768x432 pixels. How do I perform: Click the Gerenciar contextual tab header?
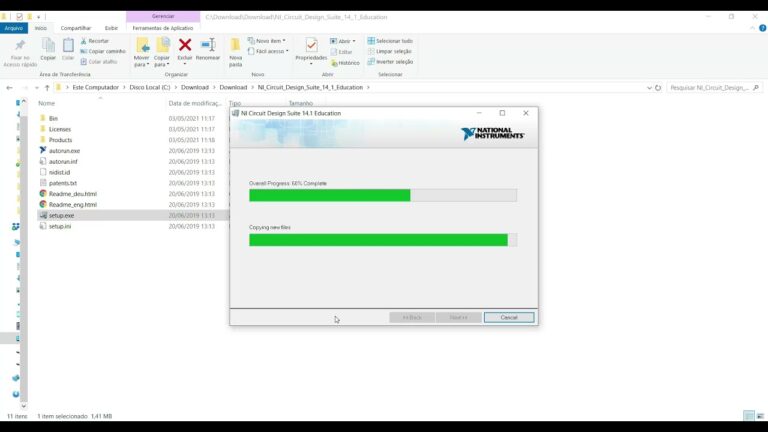click(x=163, y=17)
